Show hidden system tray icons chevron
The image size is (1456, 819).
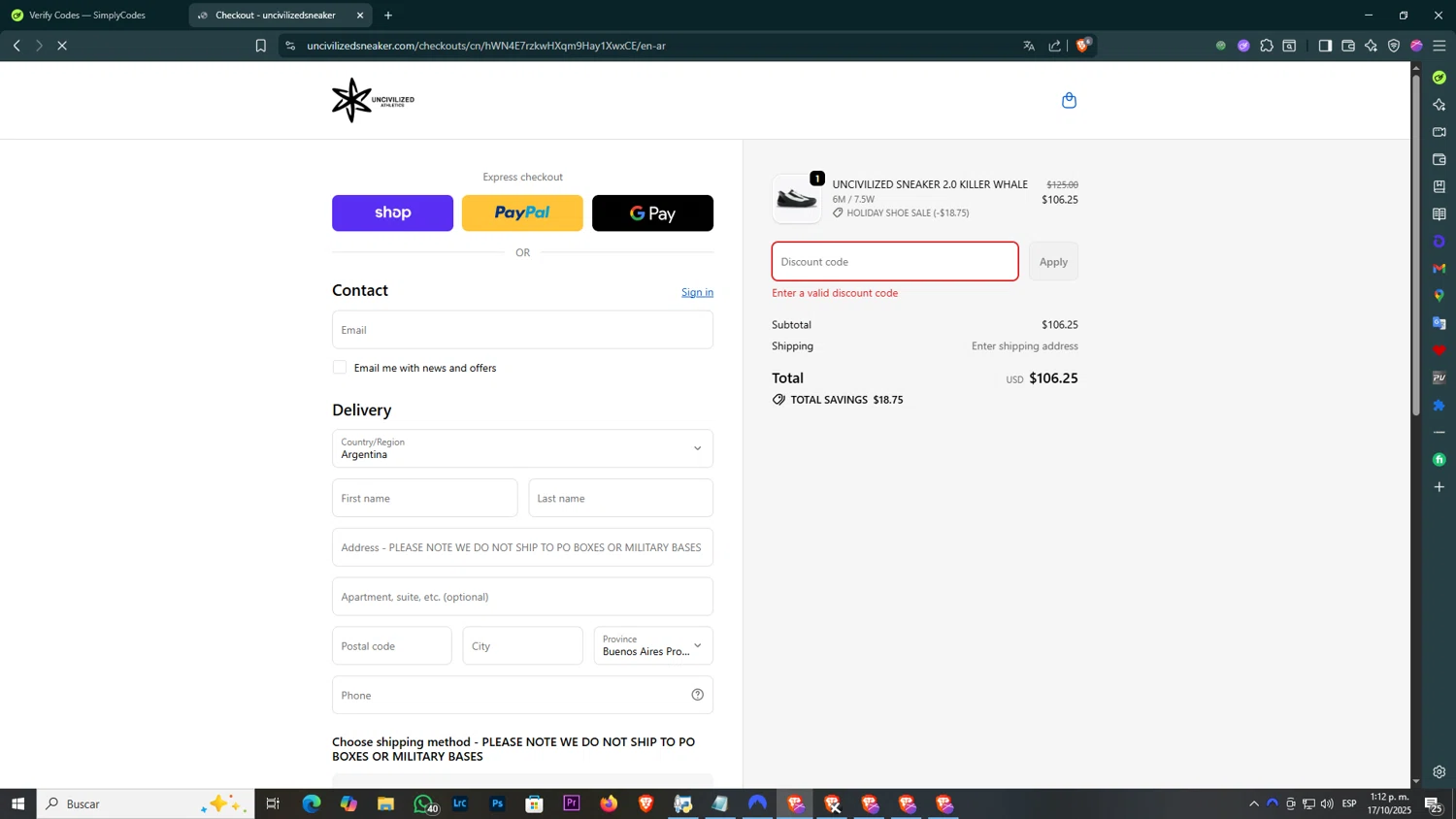1253,803
